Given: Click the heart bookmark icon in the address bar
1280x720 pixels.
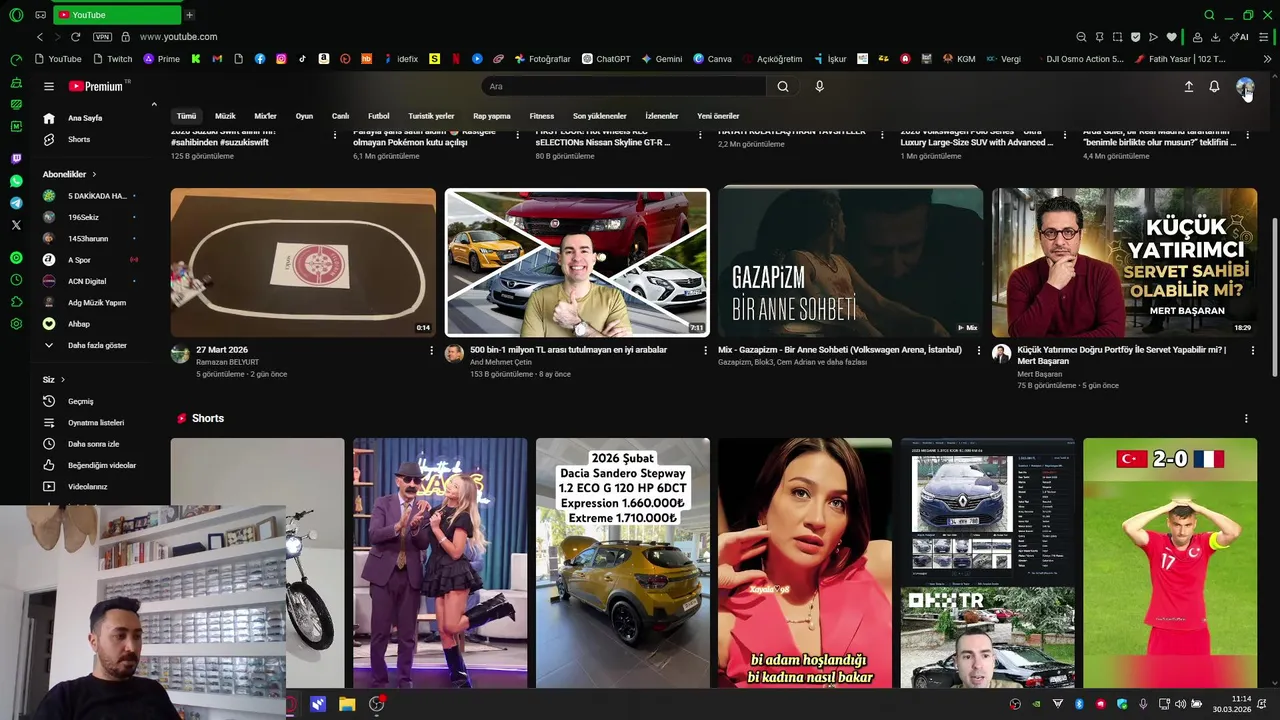Looking at the screenshot, I should [1171, 37].
